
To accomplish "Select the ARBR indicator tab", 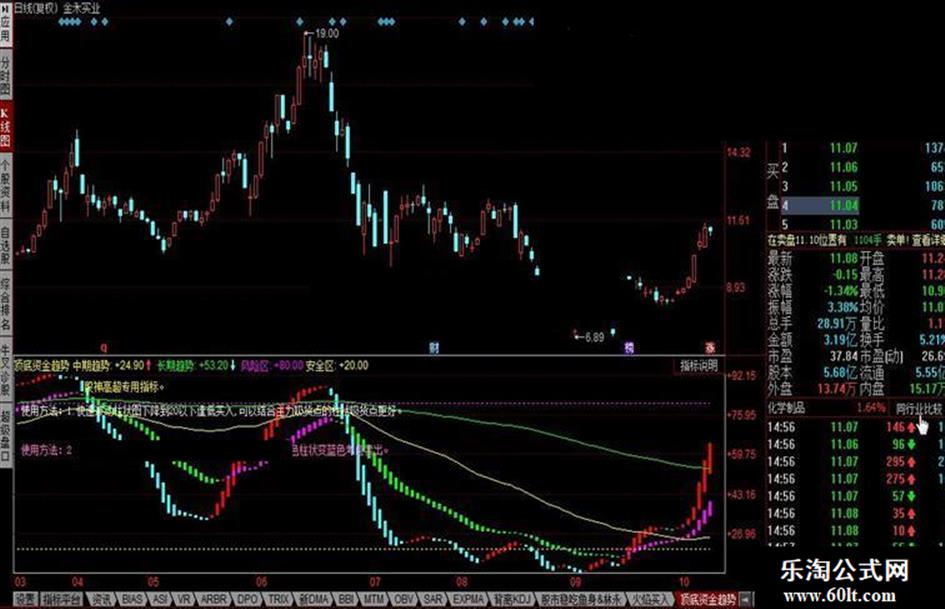I will [213, 599].
